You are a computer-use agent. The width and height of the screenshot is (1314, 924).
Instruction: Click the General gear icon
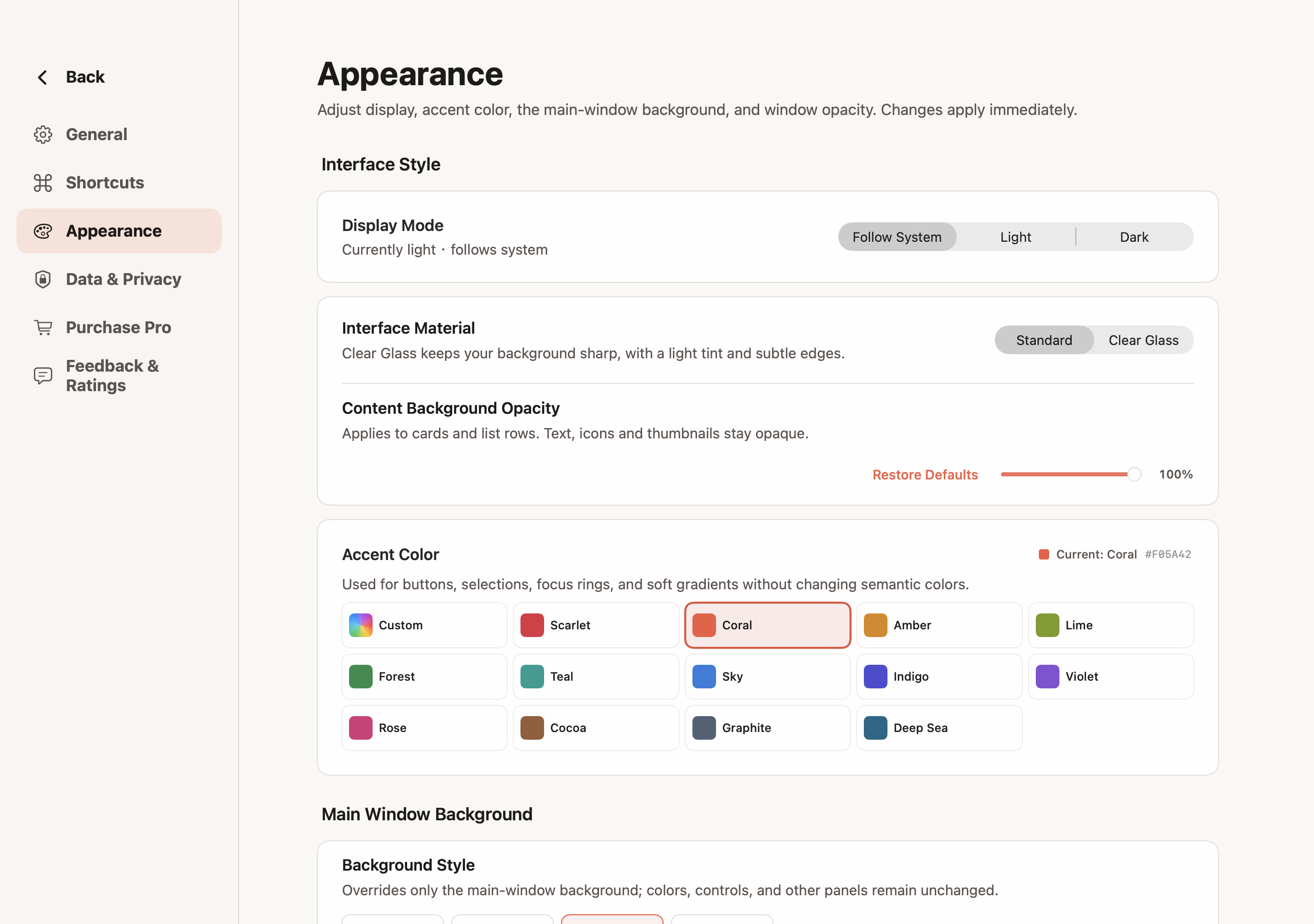tap(43, 134)
